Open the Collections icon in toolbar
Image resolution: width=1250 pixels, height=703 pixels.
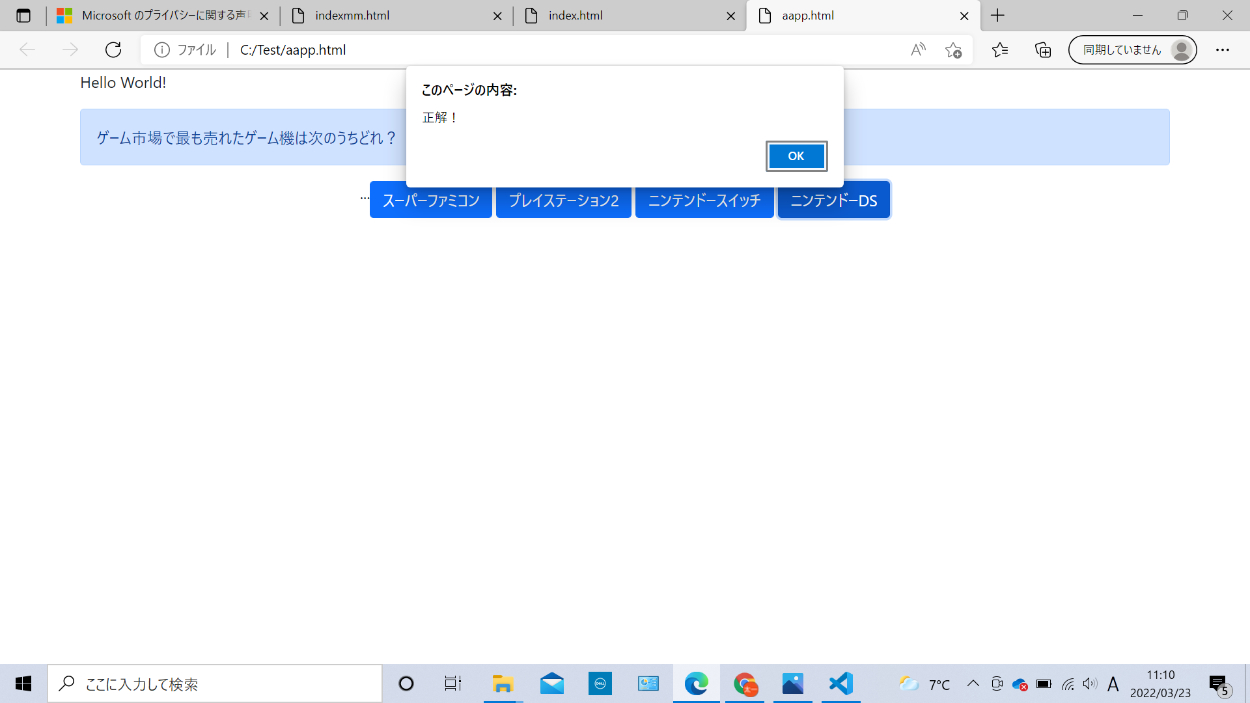pyautogui.click(x=1043, y=50)
